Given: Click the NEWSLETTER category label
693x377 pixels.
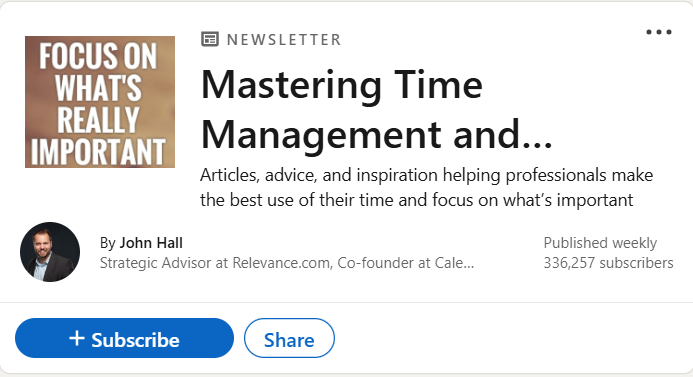Looking at the screenshot, I should coord(284,40).
